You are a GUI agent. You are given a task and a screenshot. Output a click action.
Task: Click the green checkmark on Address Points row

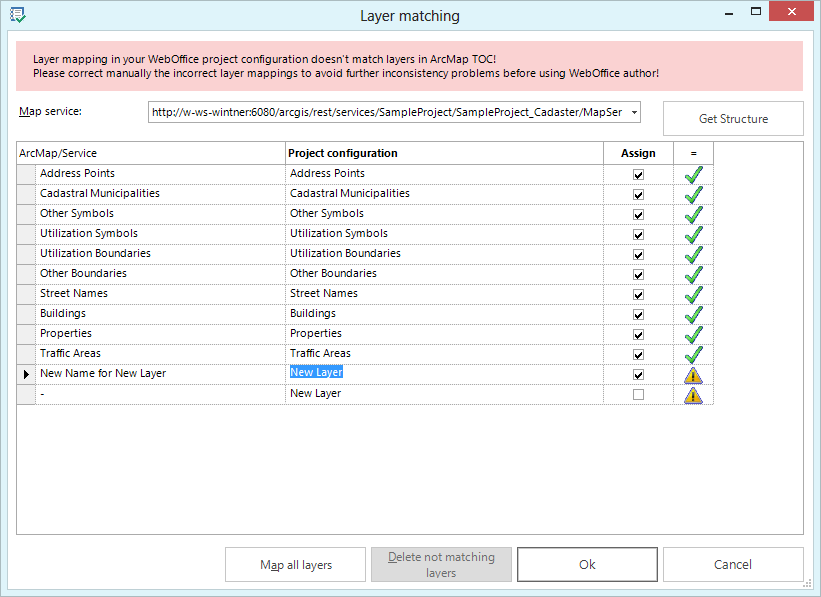tap(693, 173)
